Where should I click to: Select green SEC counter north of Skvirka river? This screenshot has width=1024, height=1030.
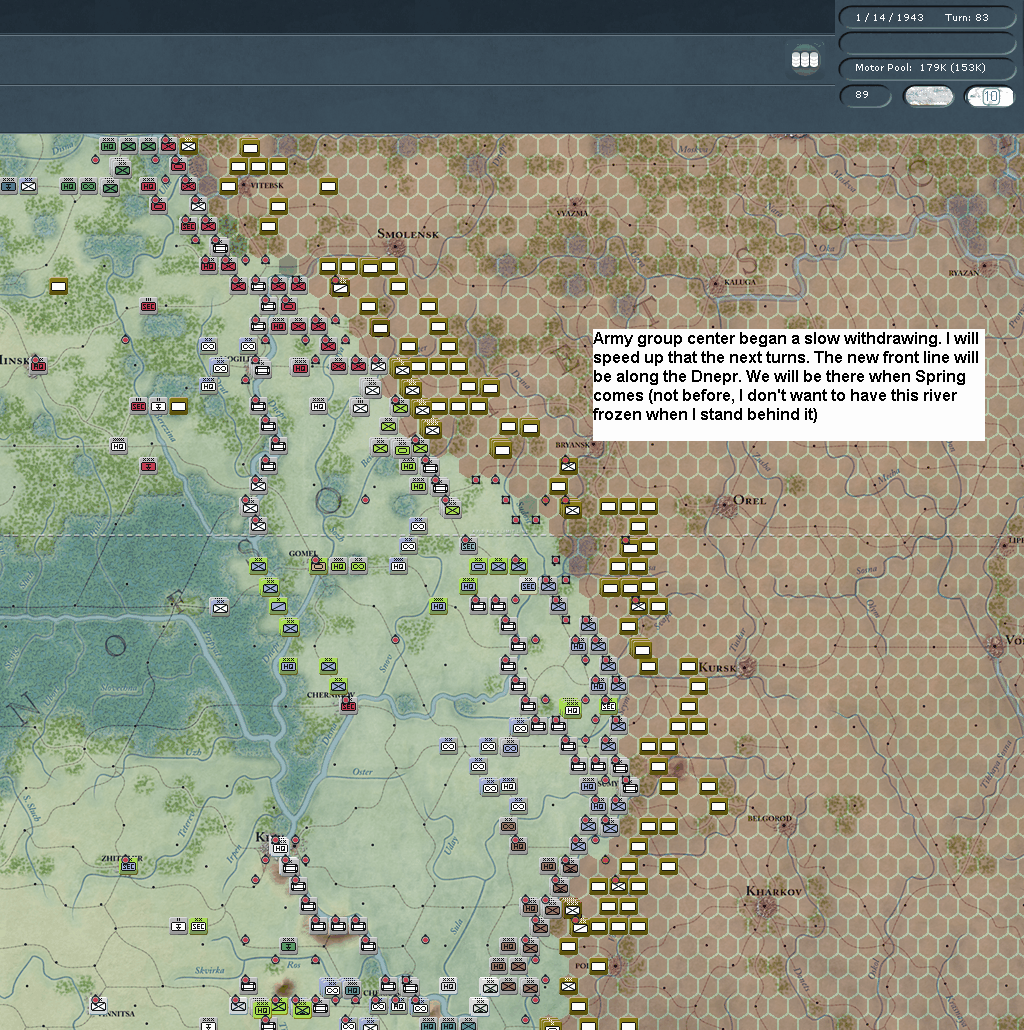coord(198,926)
